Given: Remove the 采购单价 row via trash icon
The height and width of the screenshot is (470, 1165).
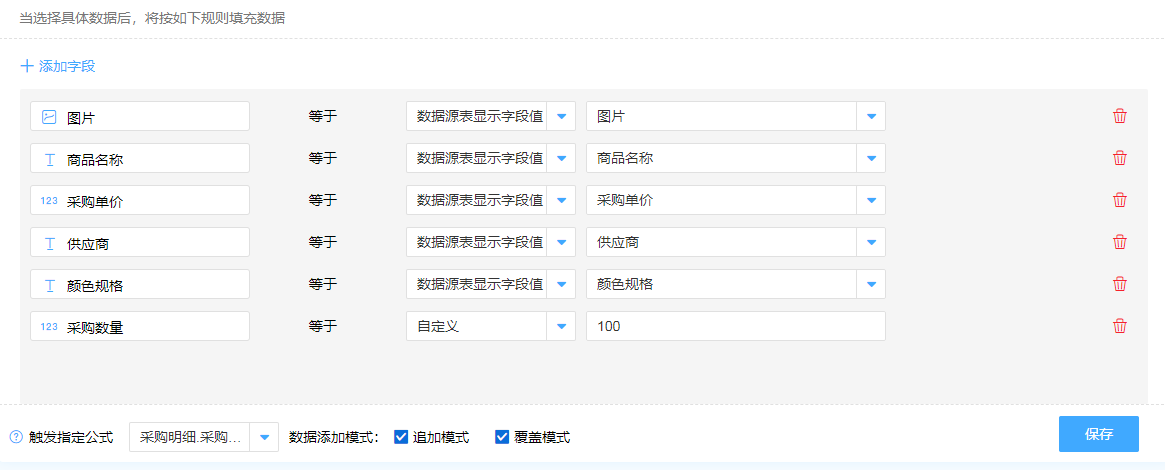Looking at the screenshot, I should pos(1120,200).
